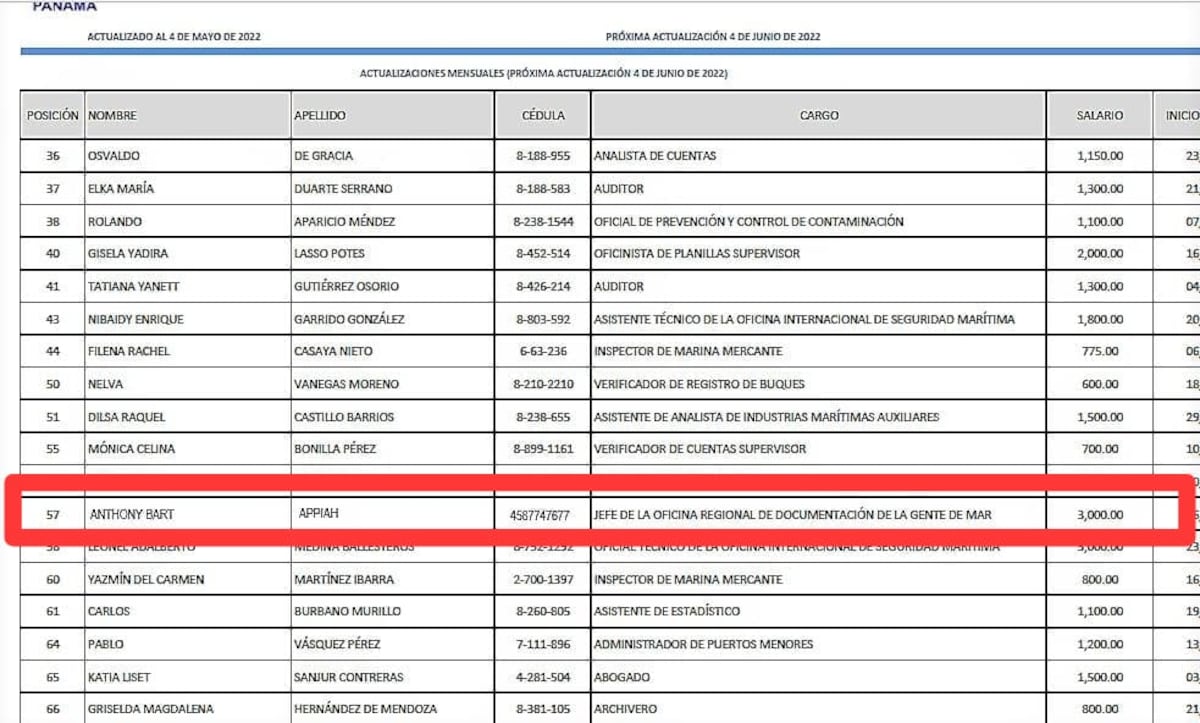Click the header PRÓXIMA ACTUALIZACIÓN 4 DE JUNIO DE 2022
The width and height of the screenshot is (1200, 723).
[x=712, y=36]
